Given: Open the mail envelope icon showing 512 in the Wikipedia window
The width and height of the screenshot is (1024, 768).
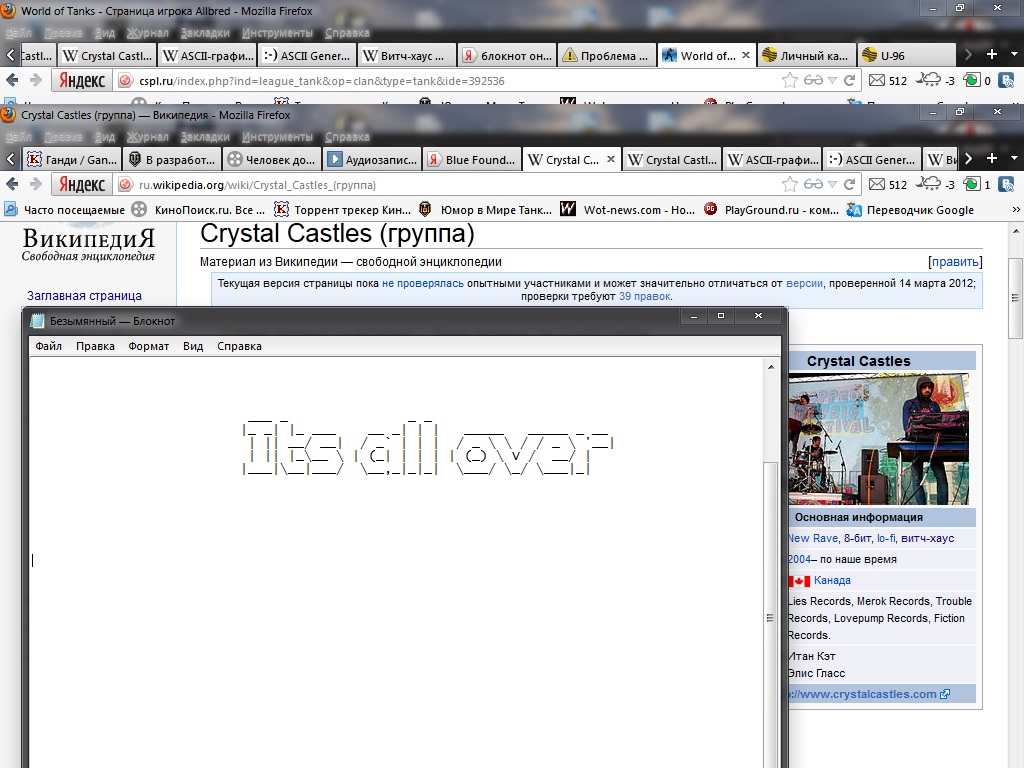Looking at the screenshot, I should click(x=877, y=185).
